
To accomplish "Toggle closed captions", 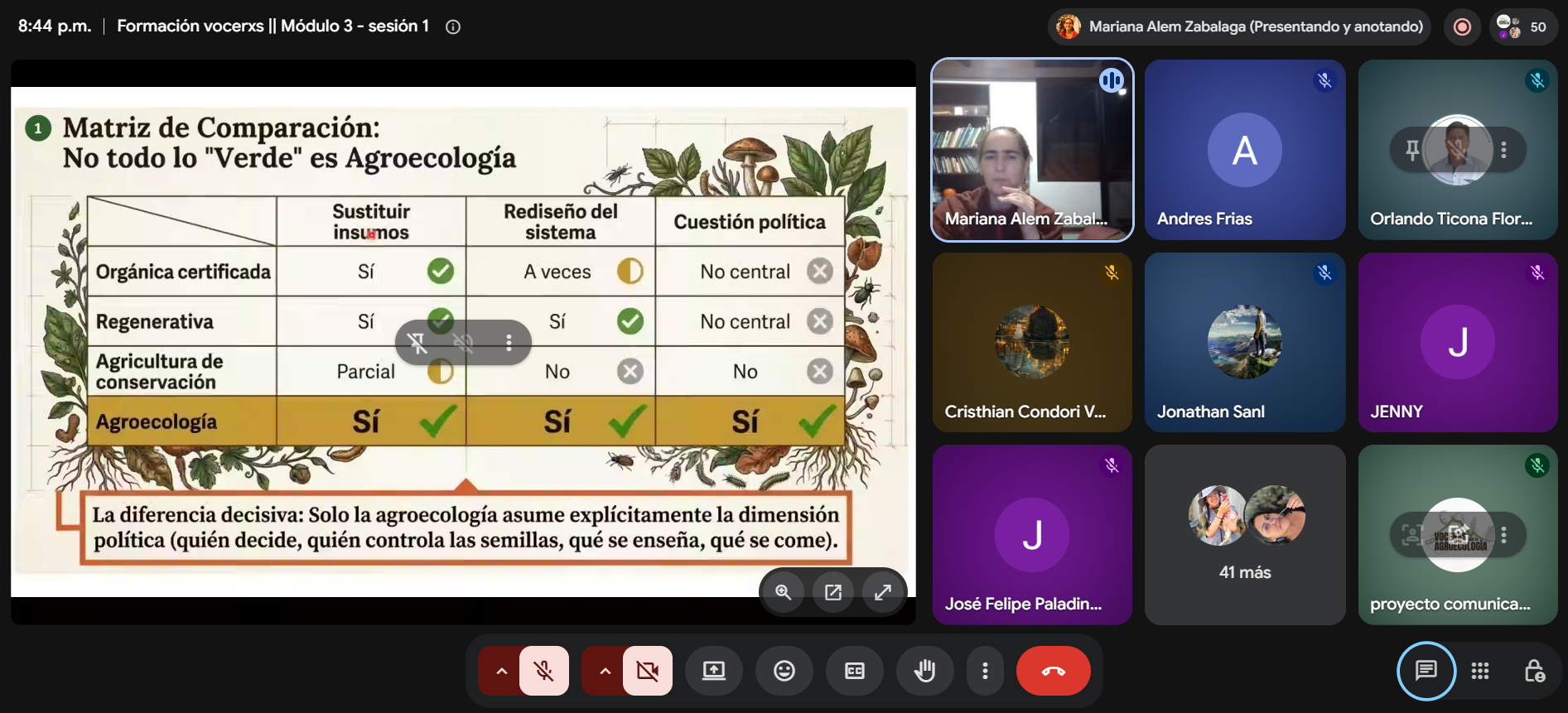I will click(x=855, y=671).
